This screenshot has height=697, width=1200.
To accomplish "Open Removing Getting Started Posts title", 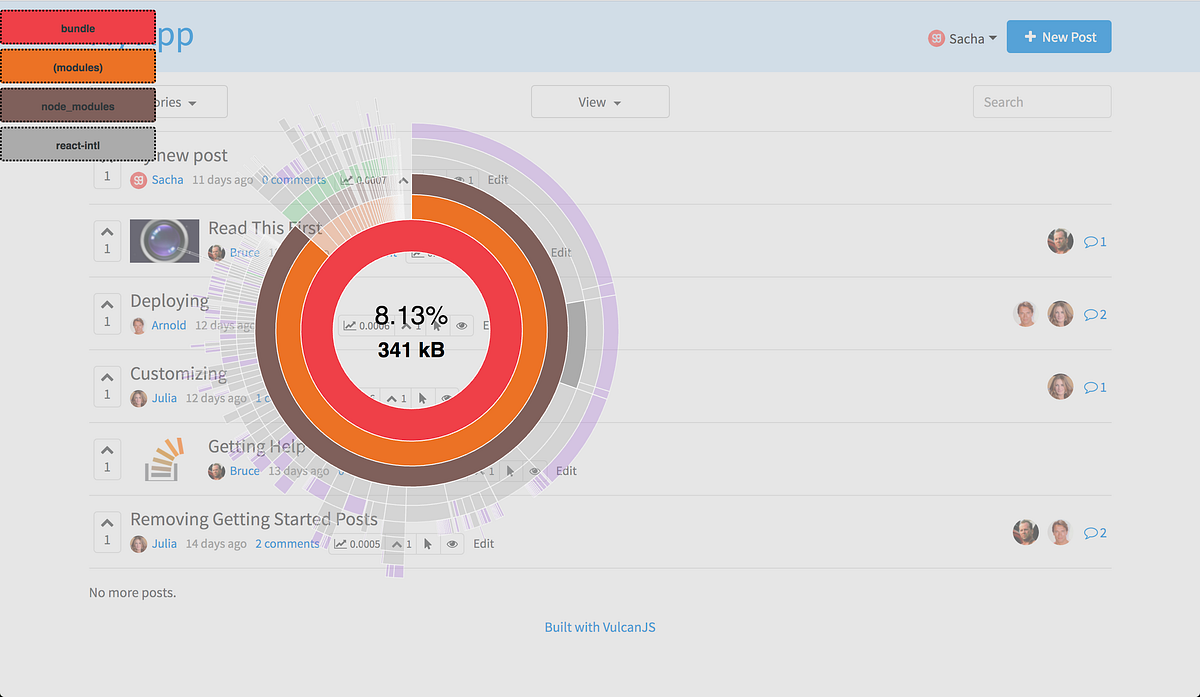I will pos(254,519).
